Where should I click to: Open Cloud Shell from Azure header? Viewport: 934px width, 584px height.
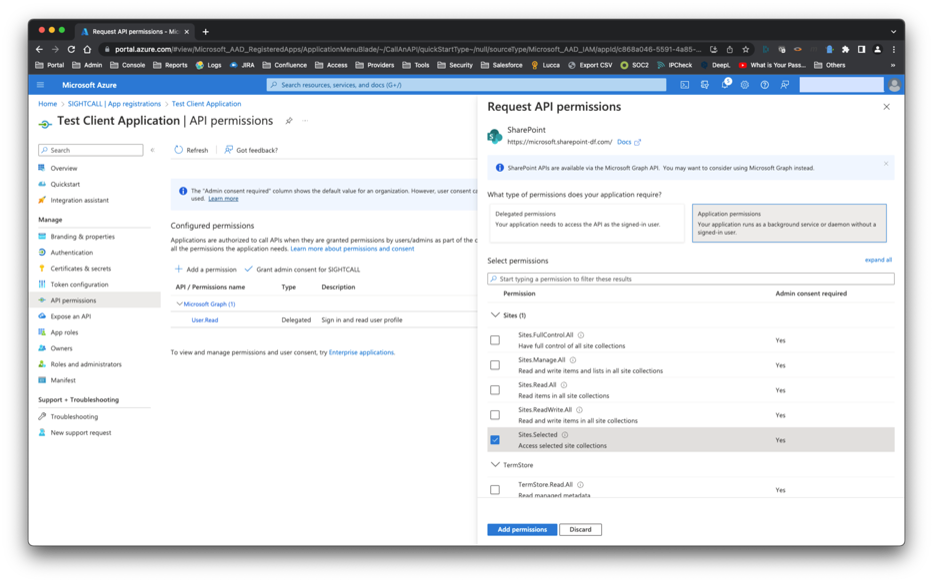tap(684, 85)
